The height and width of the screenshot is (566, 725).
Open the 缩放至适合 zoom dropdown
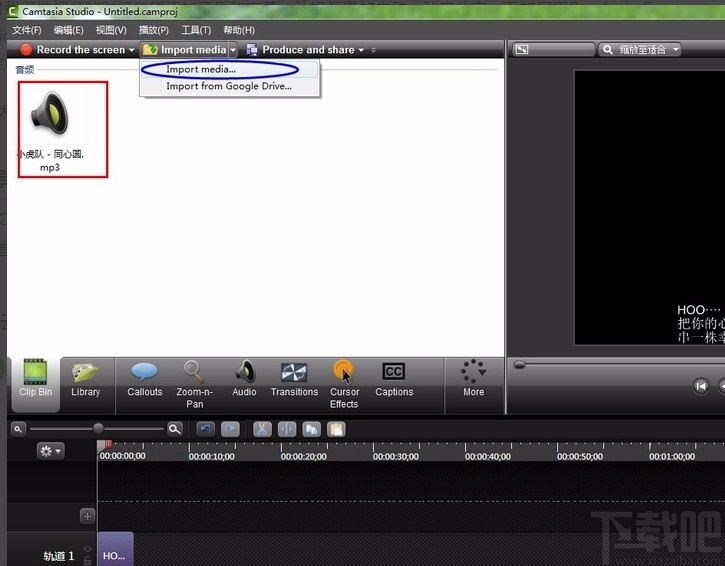coord(640,49)
